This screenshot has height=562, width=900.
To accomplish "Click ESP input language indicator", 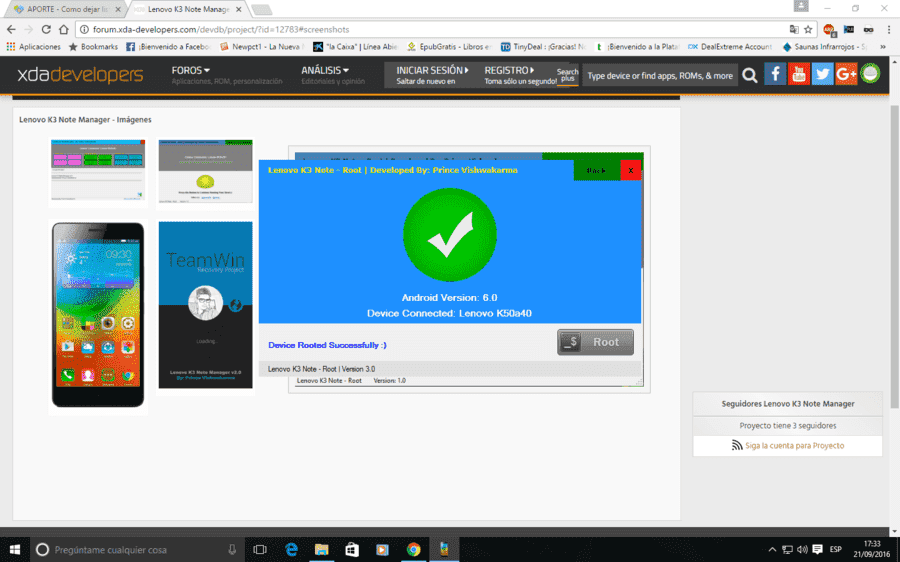I will 835,549.
